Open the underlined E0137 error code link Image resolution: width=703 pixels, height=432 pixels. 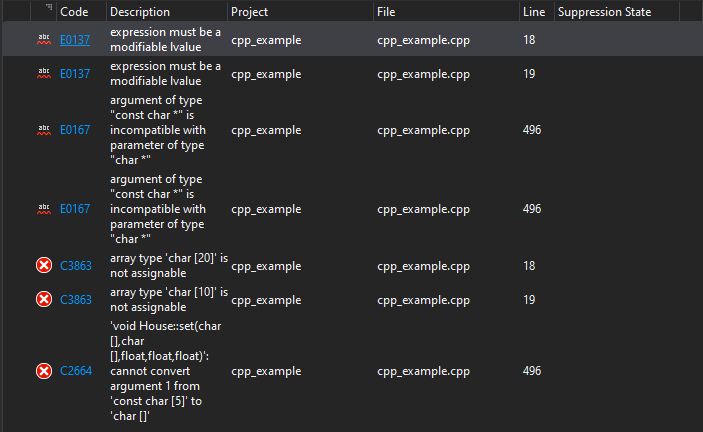click(x=75, y=40)
